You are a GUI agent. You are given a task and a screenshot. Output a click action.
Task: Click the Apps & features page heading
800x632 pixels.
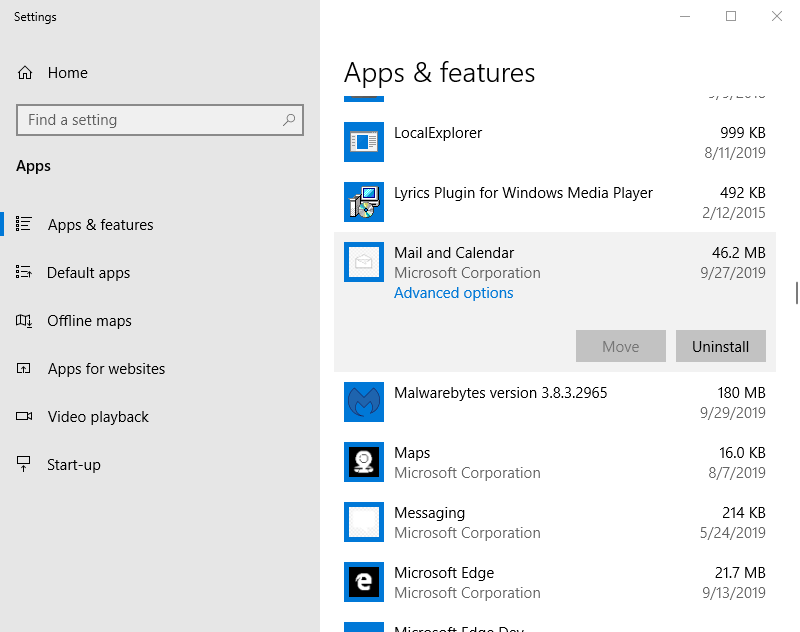pos(439,73)
